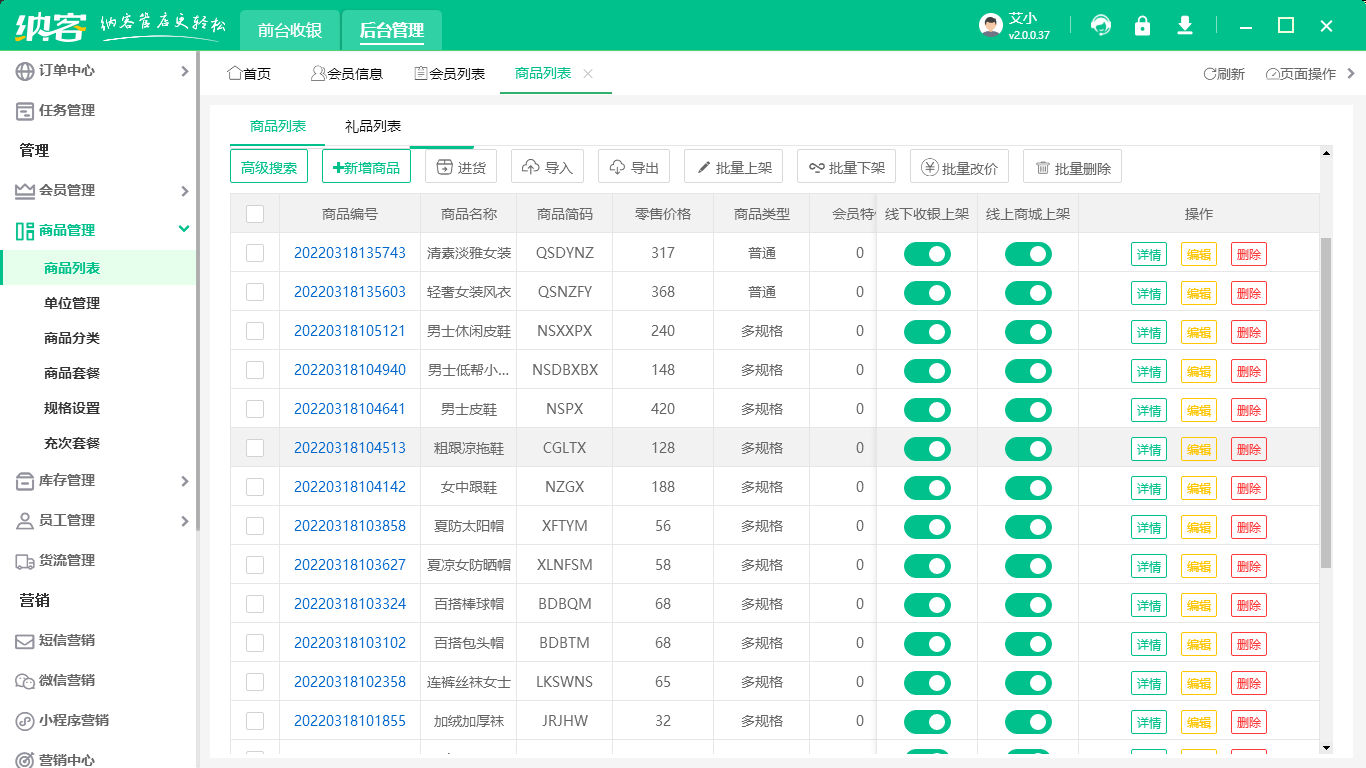
Task: Open the 会员列表 page tab
Action: 449,74
